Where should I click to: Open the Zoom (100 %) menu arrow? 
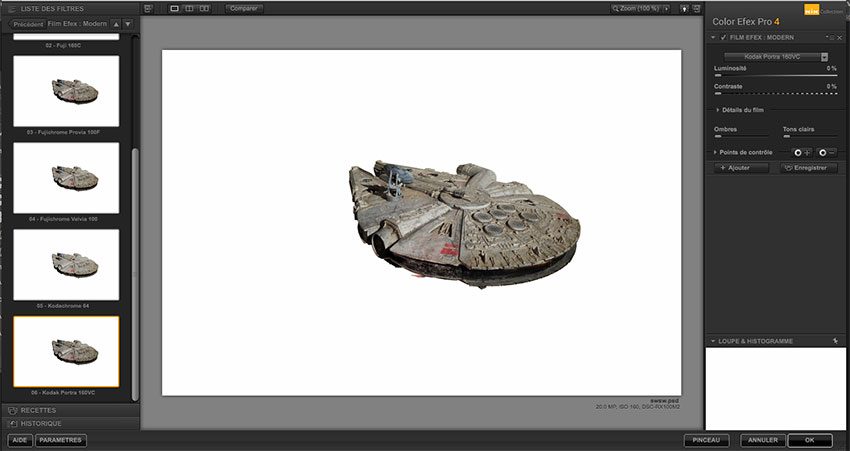tap(666, 9)
